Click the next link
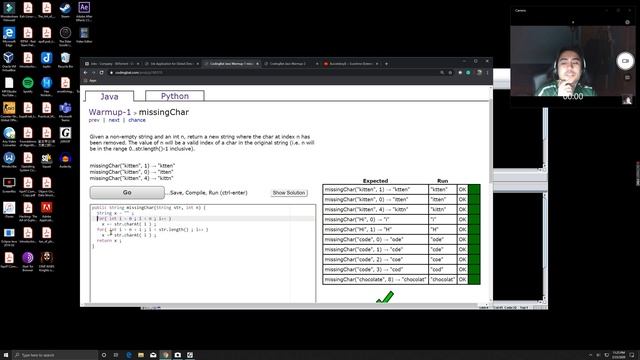 pos(114,120)
